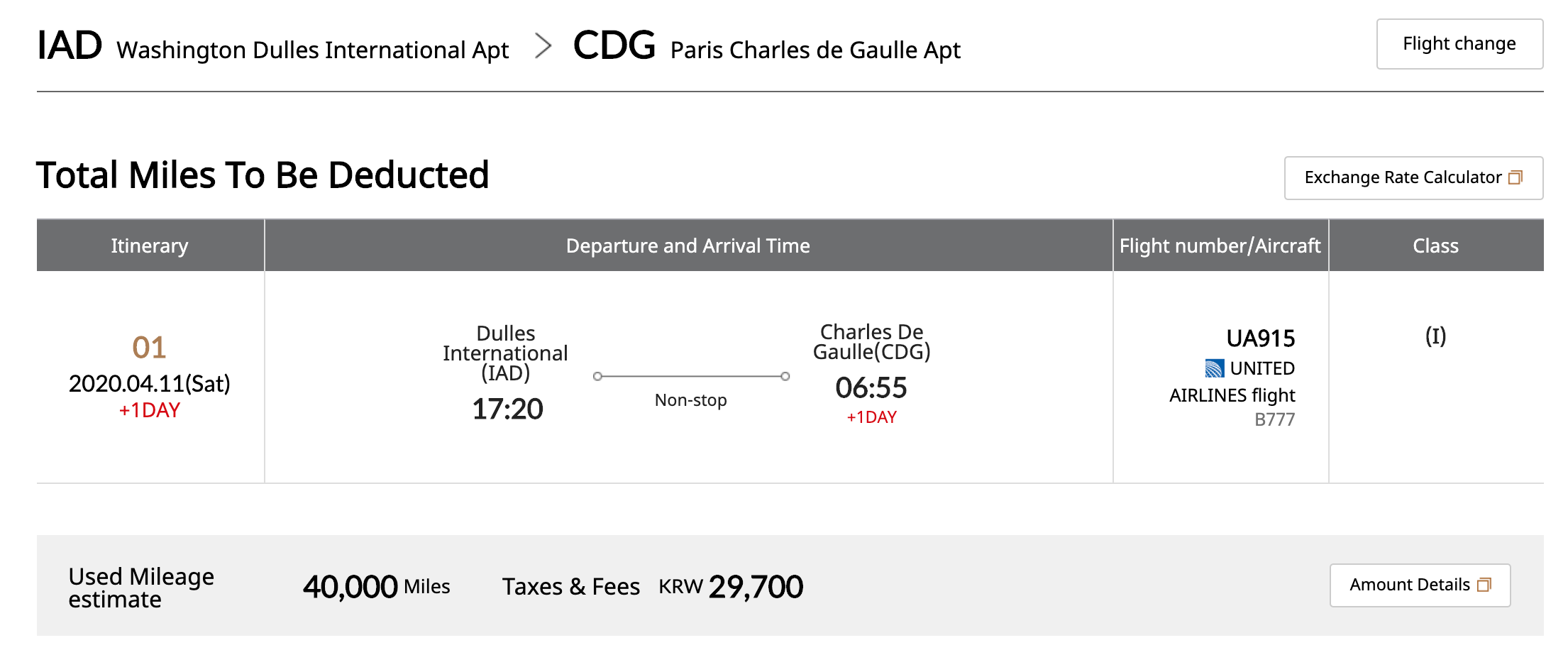Image resolution: width=1568 pixels, height=650 pixels.
Task: Click the popup icon beside Exchange Rate Calculator
Action: (1515, 177)
